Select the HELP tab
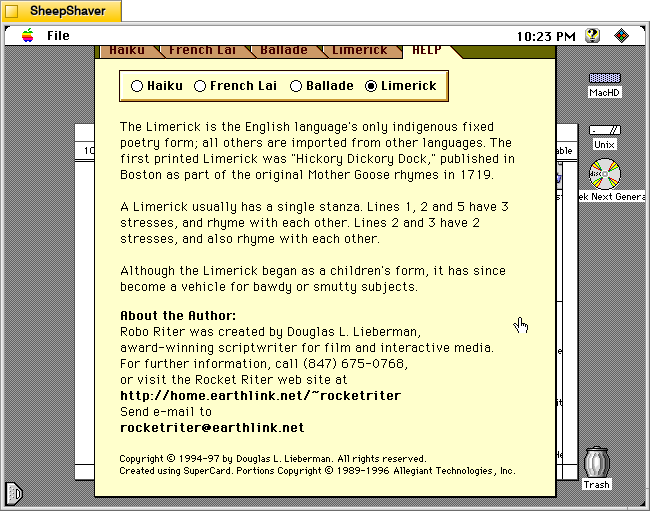The image size is (650, 511). coord(428,51)
